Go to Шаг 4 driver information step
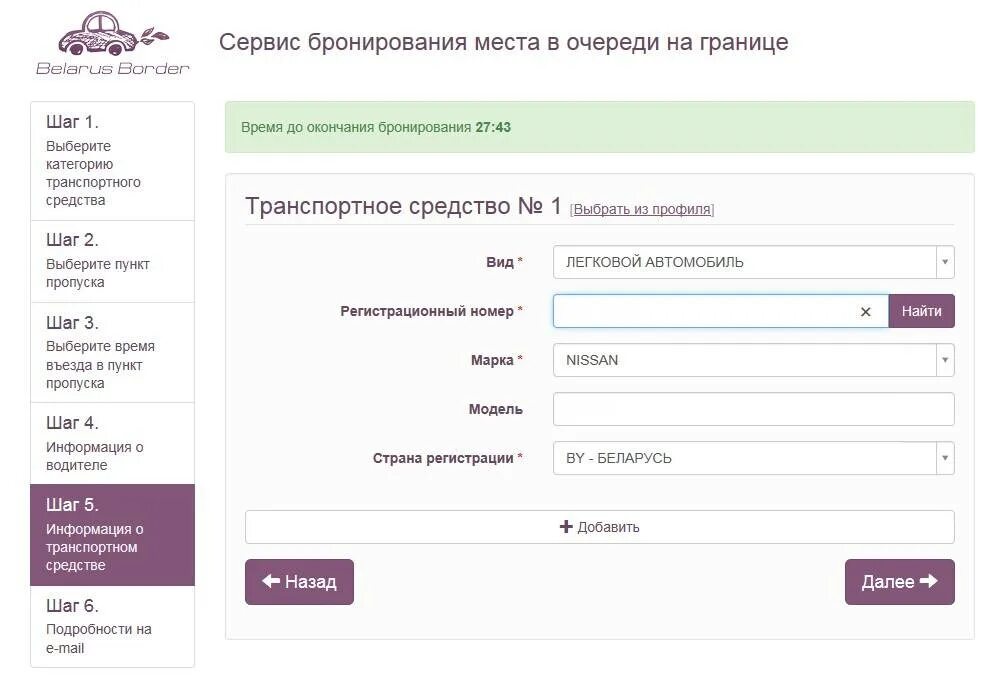Viewport: 985px width, 681px height. 110,443
